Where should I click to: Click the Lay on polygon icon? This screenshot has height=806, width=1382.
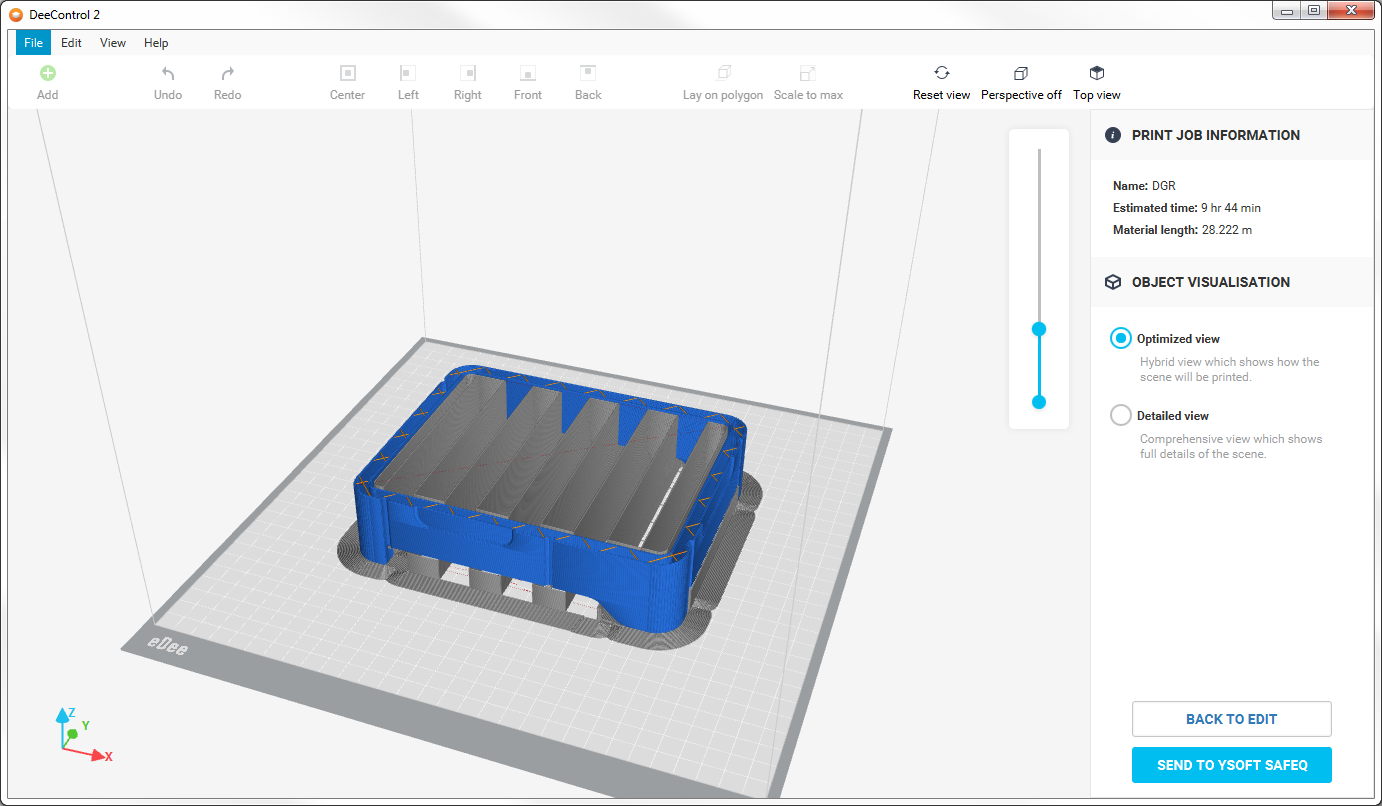pyautogui.click(x=723, y=73)
